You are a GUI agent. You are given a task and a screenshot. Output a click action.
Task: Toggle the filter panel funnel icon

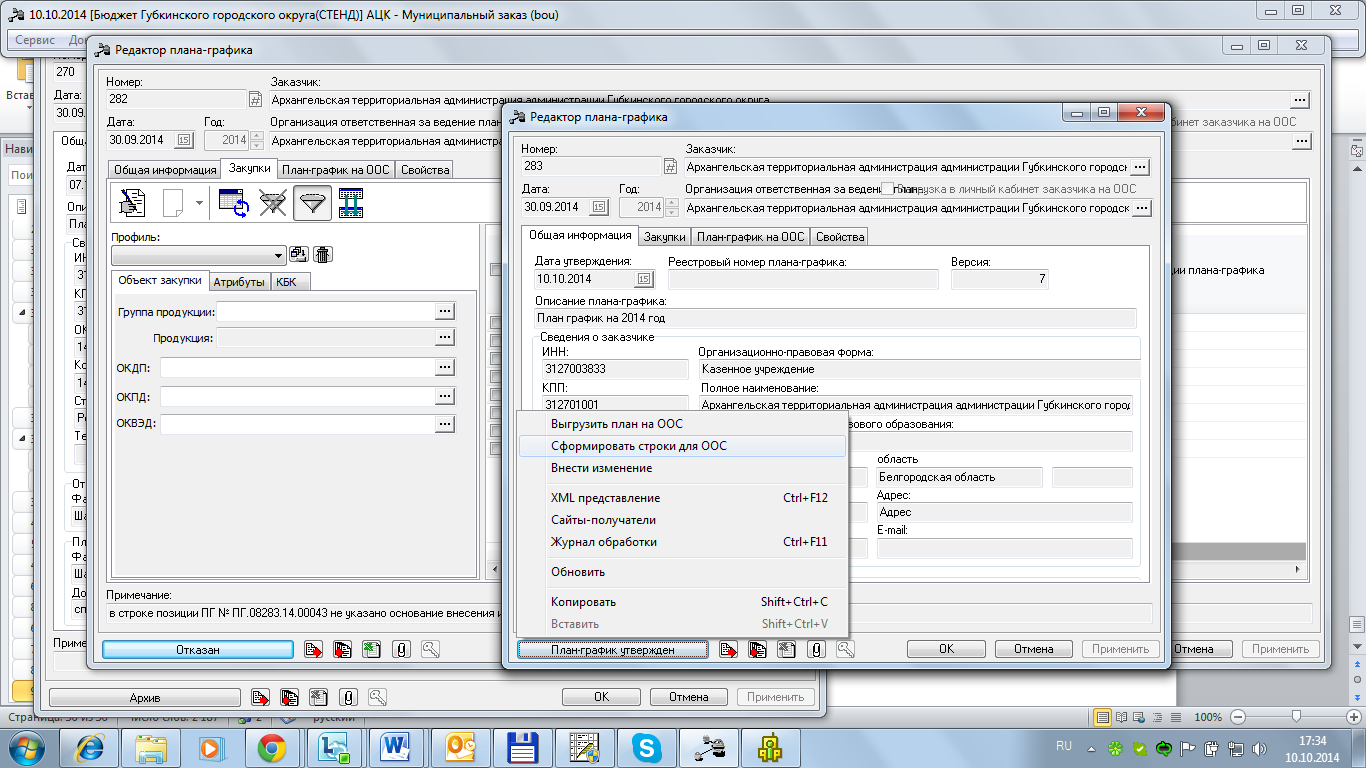(x=313, y=203)
